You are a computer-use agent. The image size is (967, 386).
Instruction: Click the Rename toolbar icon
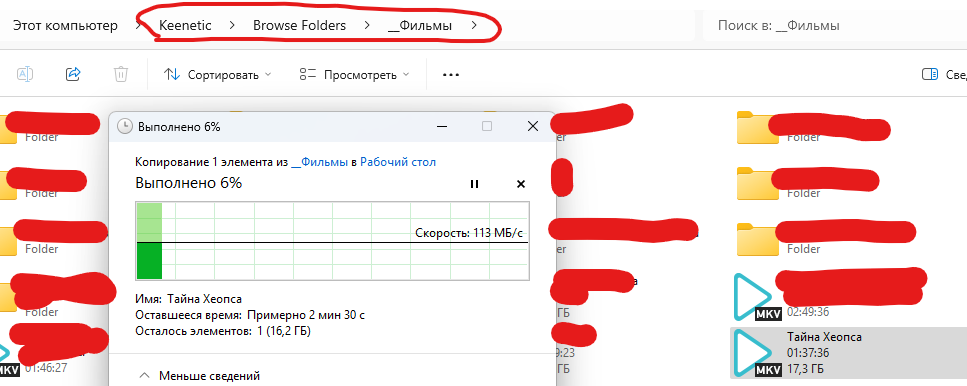(24, 74)
